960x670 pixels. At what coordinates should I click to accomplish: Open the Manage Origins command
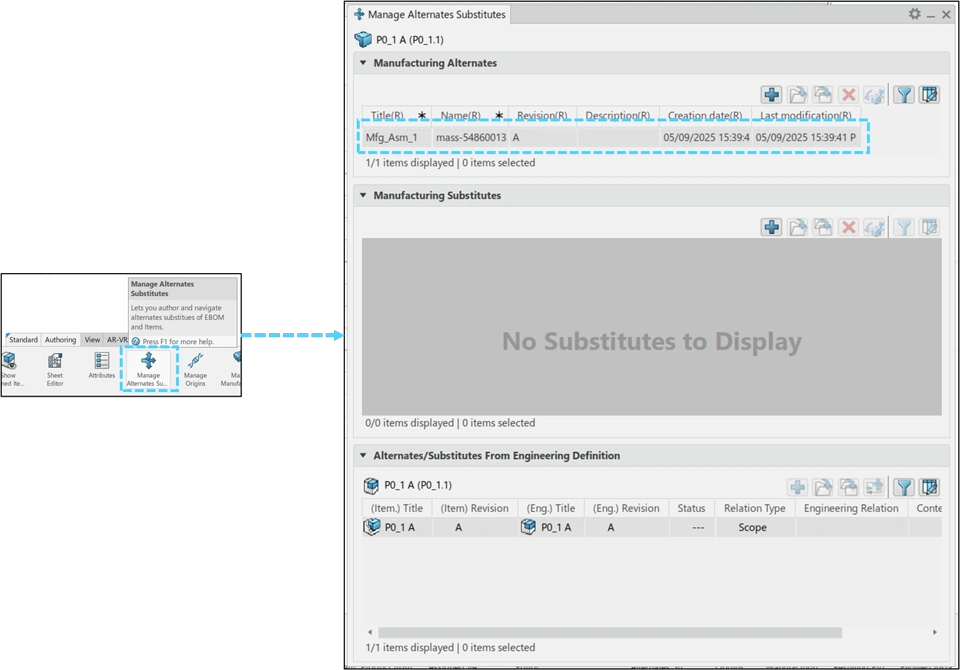click(x=195, y=369)
